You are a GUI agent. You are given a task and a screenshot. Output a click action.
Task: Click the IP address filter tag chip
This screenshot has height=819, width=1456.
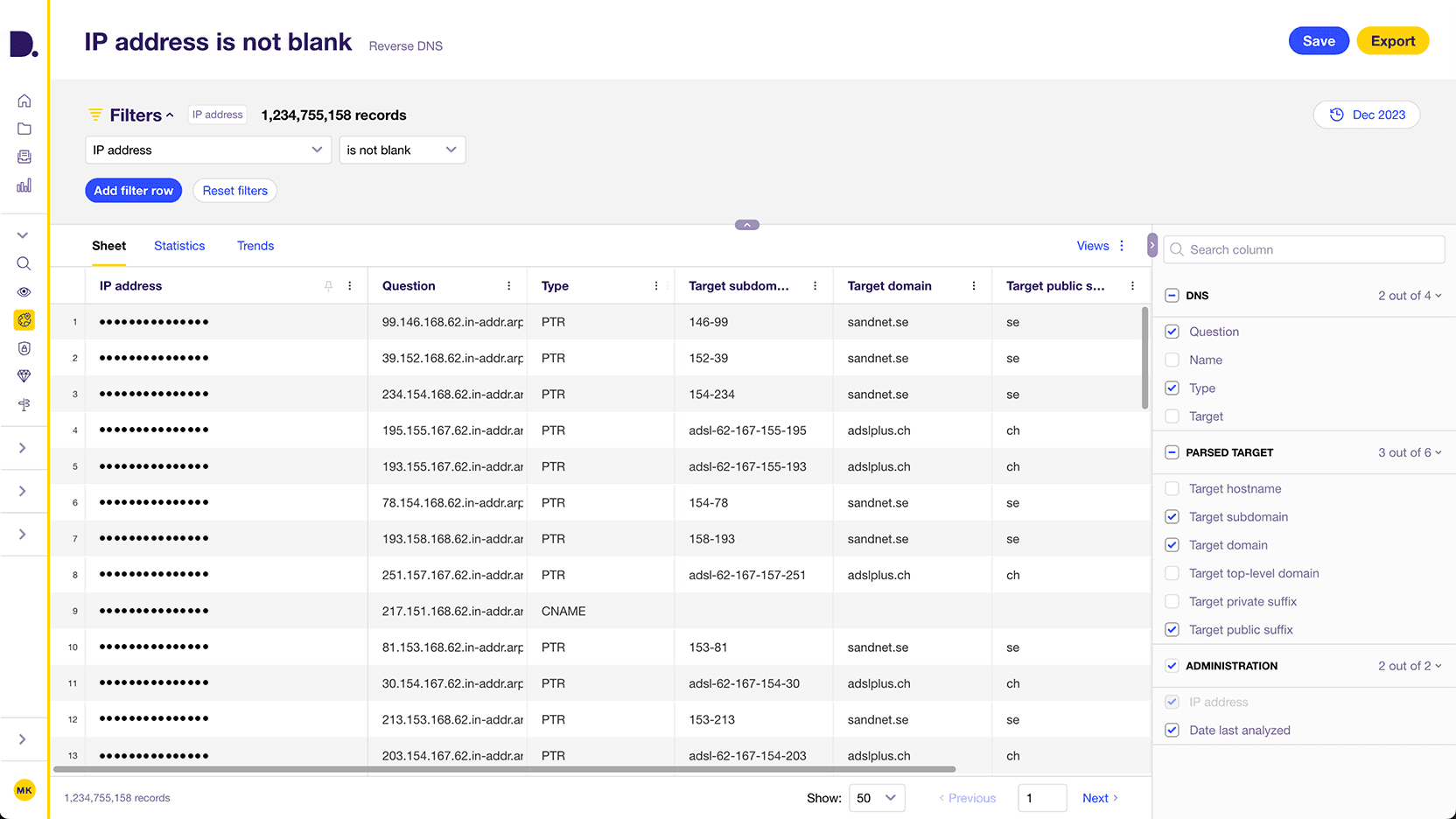pyautogui.click(x=218, y=115)
